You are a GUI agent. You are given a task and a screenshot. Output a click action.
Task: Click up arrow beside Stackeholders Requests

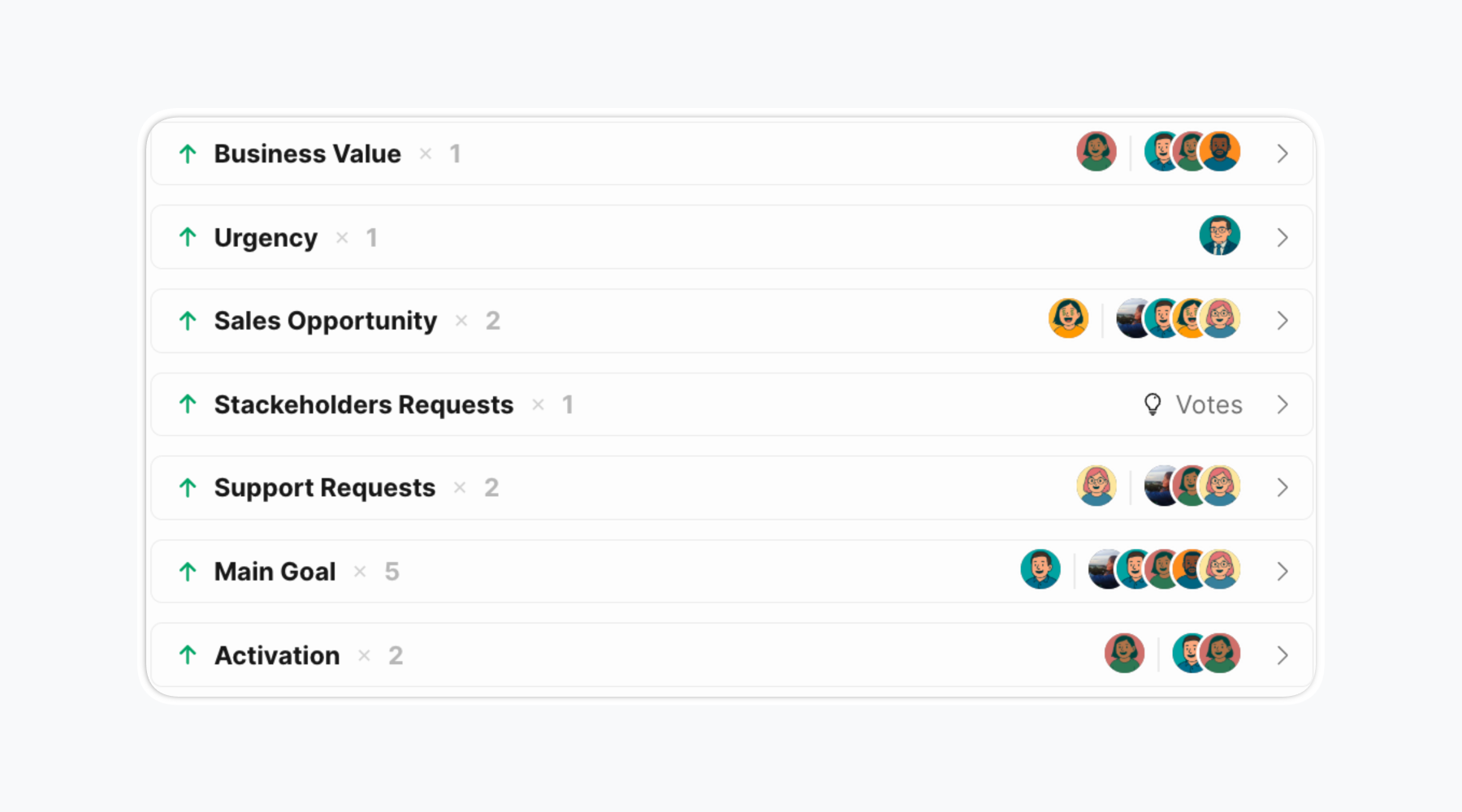click(x=188, y=404)
